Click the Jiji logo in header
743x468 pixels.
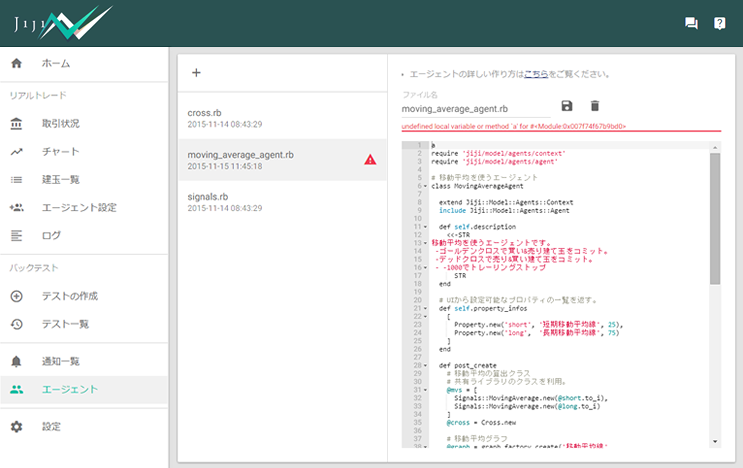pos(63,23)
